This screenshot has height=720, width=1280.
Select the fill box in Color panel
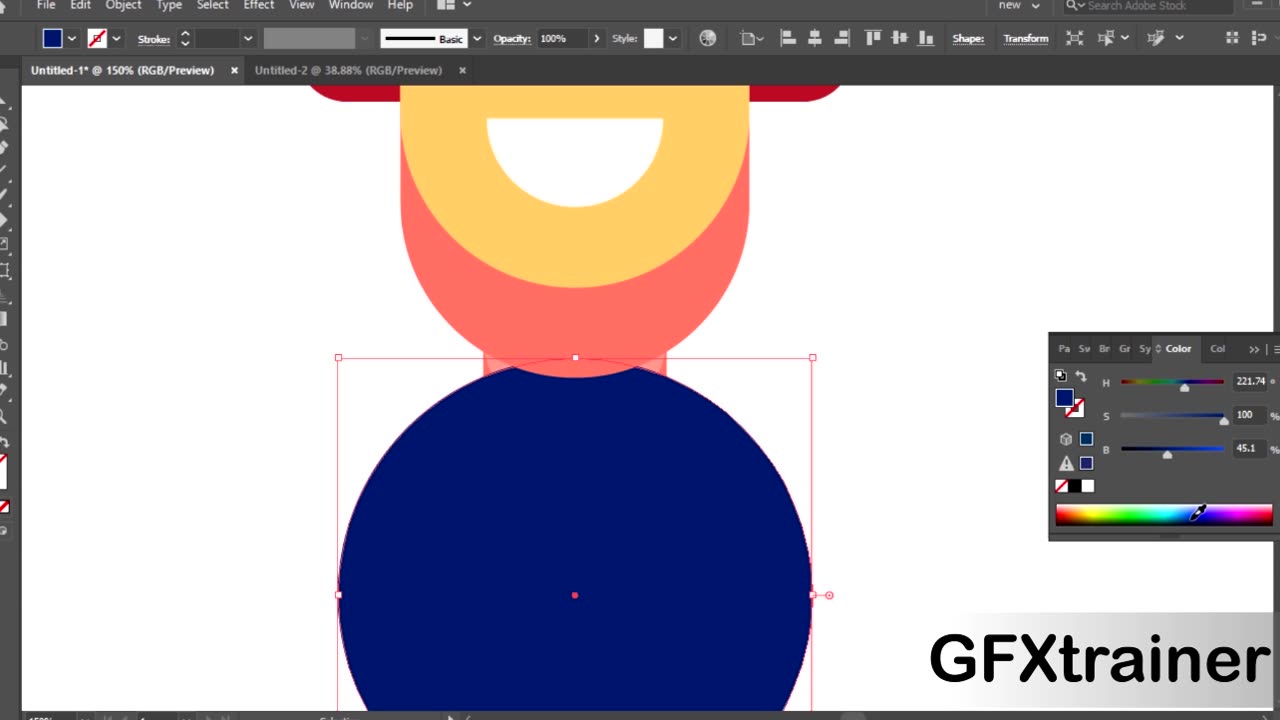tap(1064, 398)
